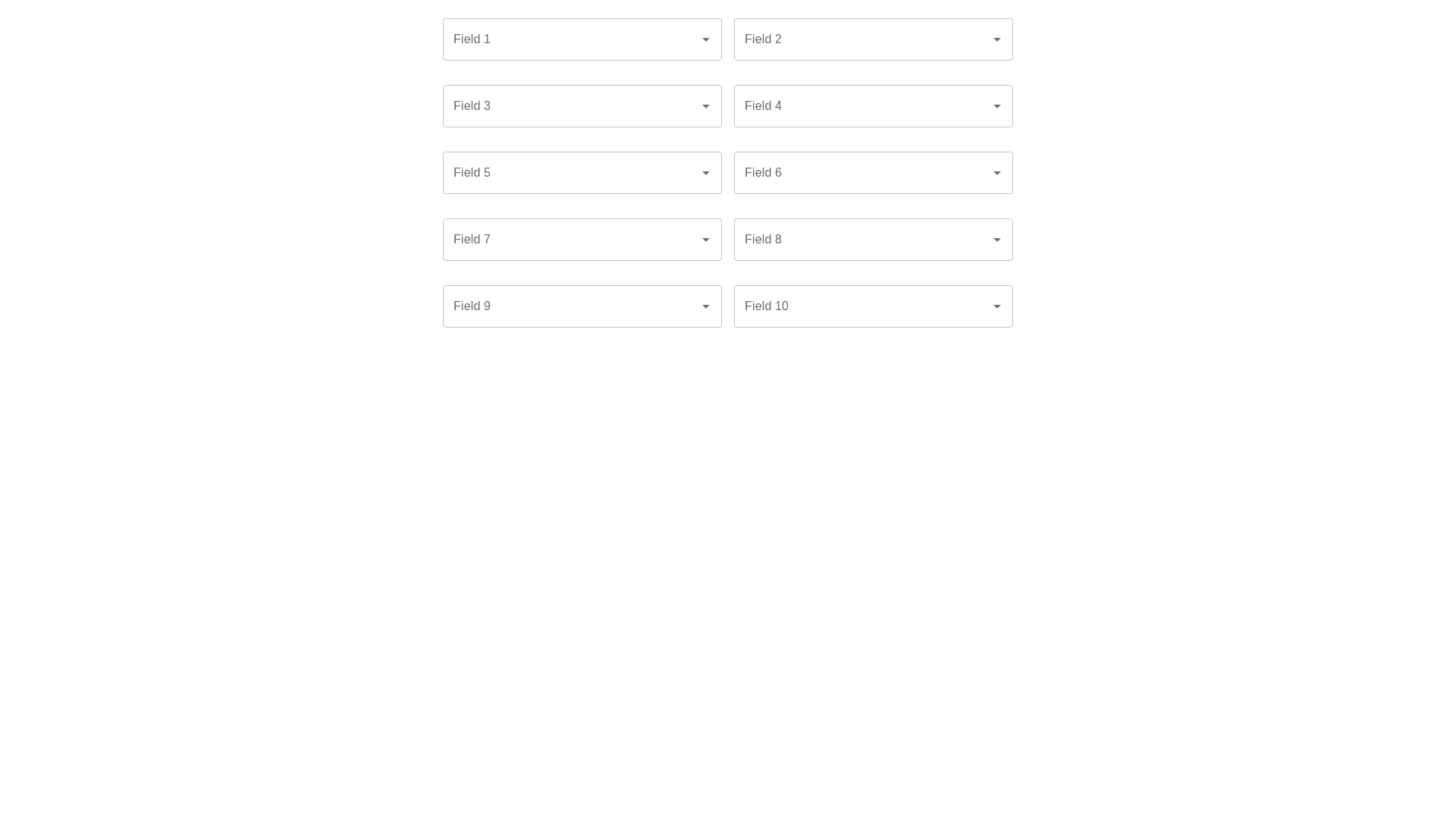Click the down arrow in Field 4

tap(997, 106)
